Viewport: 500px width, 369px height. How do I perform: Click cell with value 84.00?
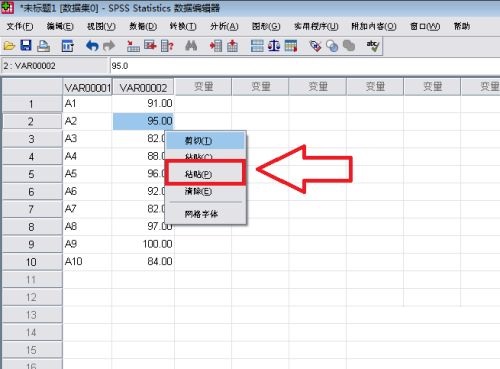click(143, 262)
